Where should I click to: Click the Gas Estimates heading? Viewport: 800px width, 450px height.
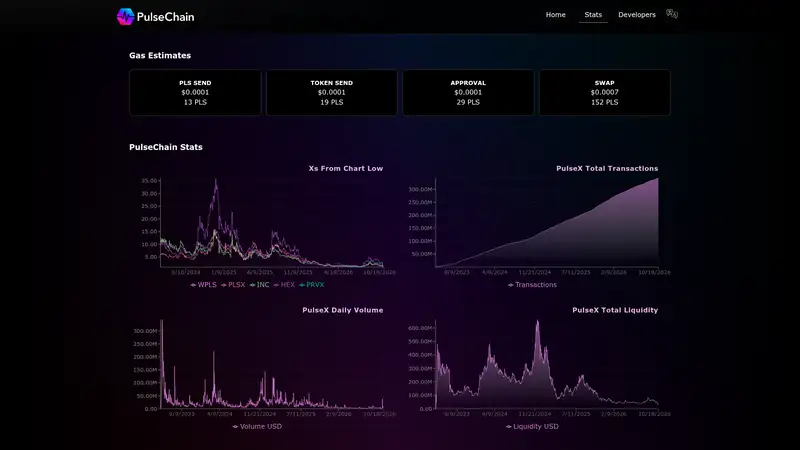click(x=160, y=55)
